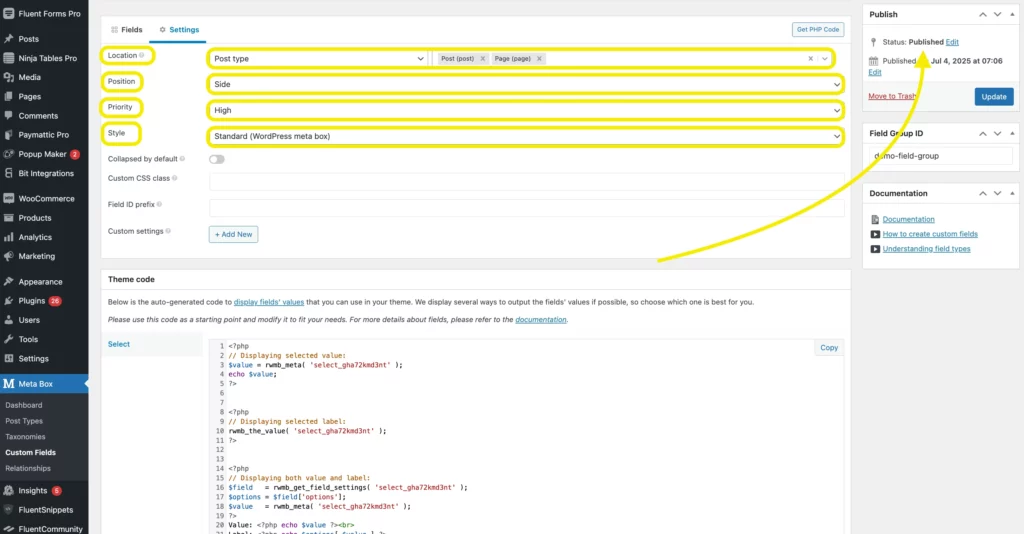The image size is (1024, 534).
Task: Select the Select field code tab
Action: 119,344
